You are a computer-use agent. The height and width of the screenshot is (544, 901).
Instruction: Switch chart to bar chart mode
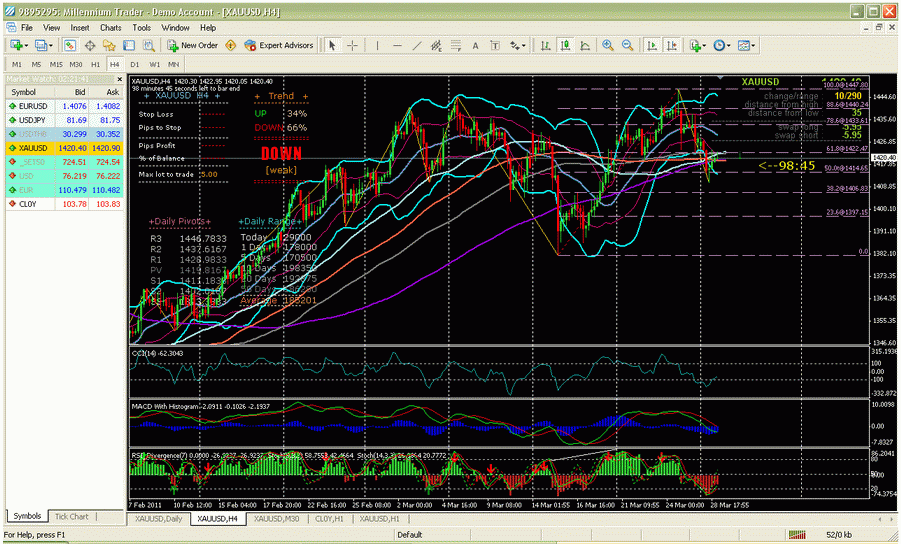pos(545,45)
